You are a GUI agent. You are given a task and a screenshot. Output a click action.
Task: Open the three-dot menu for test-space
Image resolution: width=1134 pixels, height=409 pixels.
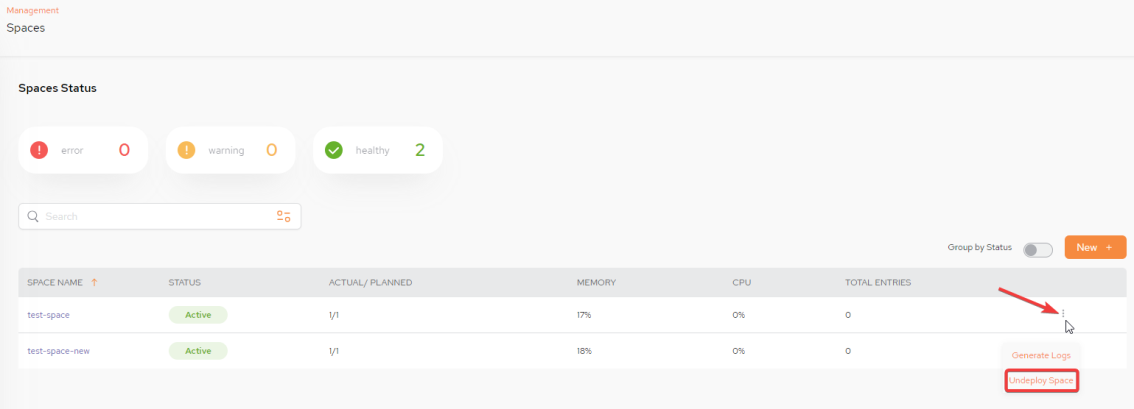coord(1063,313)
